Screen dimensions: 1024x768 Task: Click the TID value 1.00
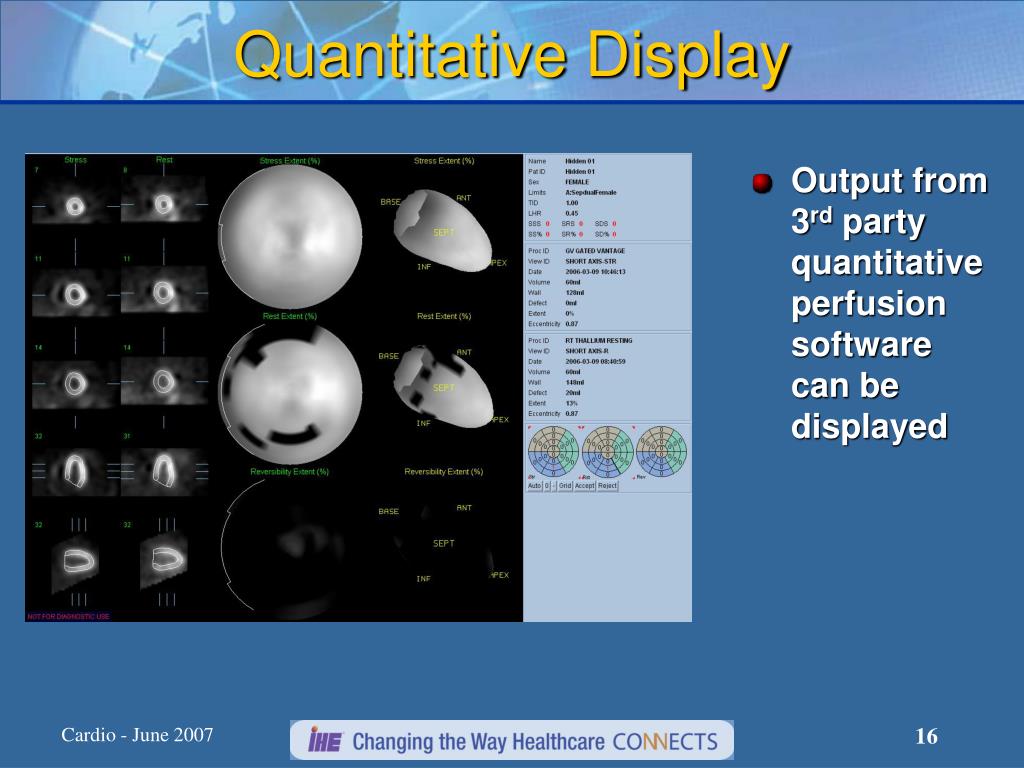[571, 203]
